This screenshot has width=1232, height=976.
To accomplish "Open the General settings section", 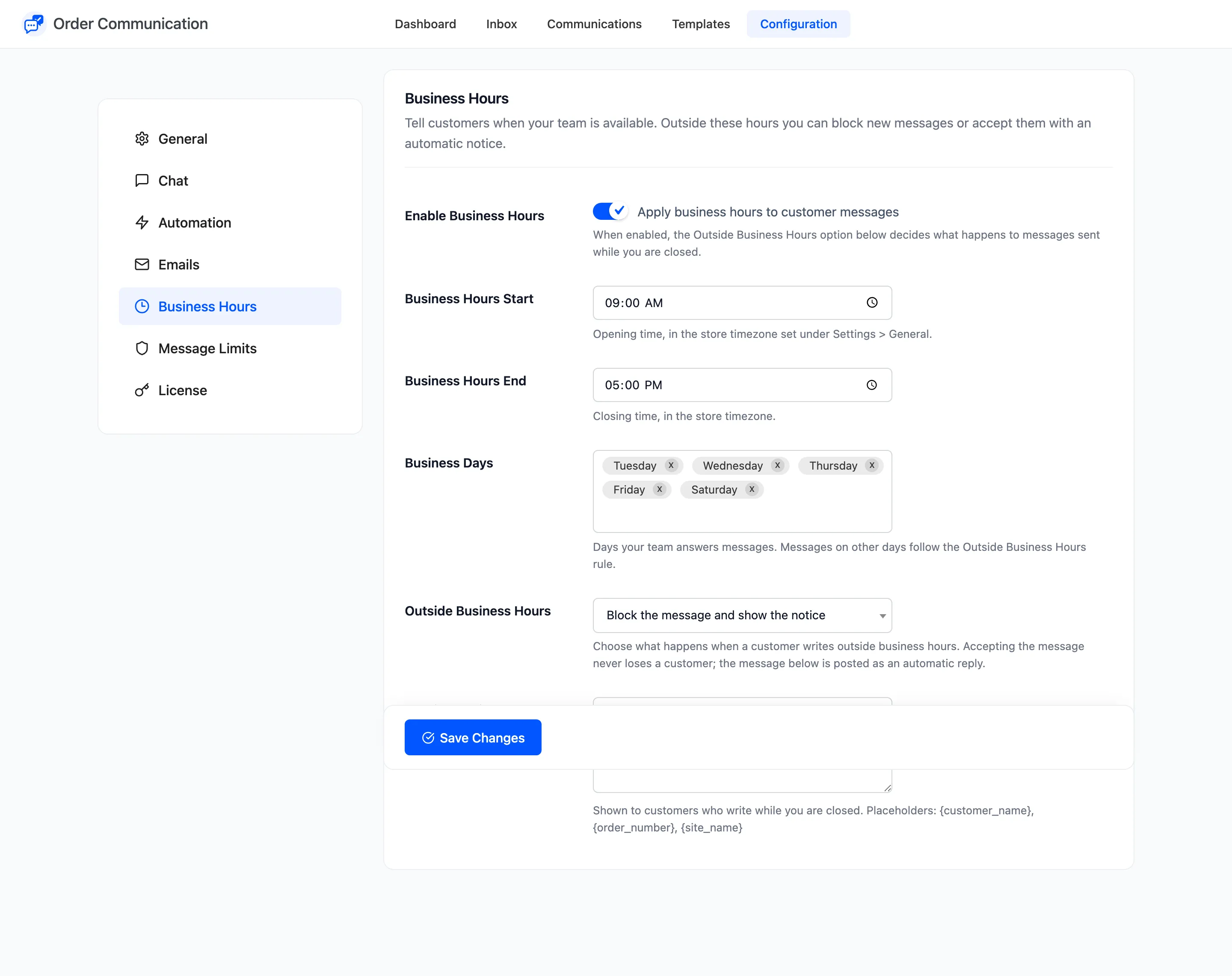I will click(x=230, y=139).
